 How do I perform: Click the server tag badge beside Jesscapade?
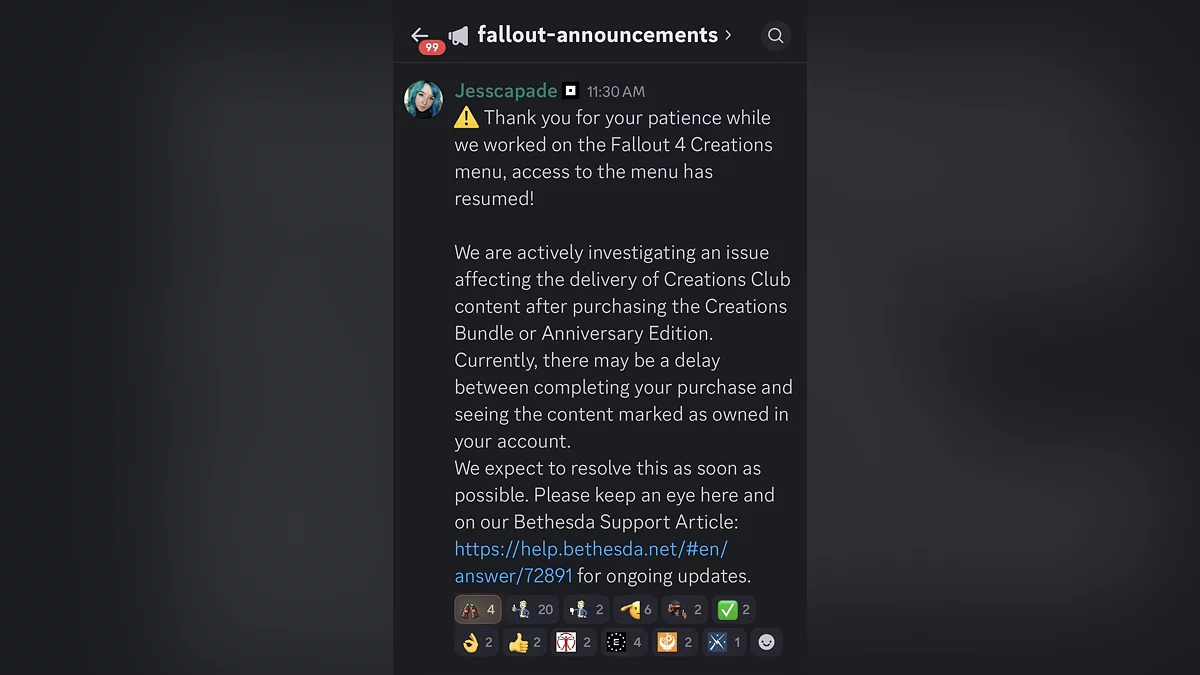(x=570, y=91)
